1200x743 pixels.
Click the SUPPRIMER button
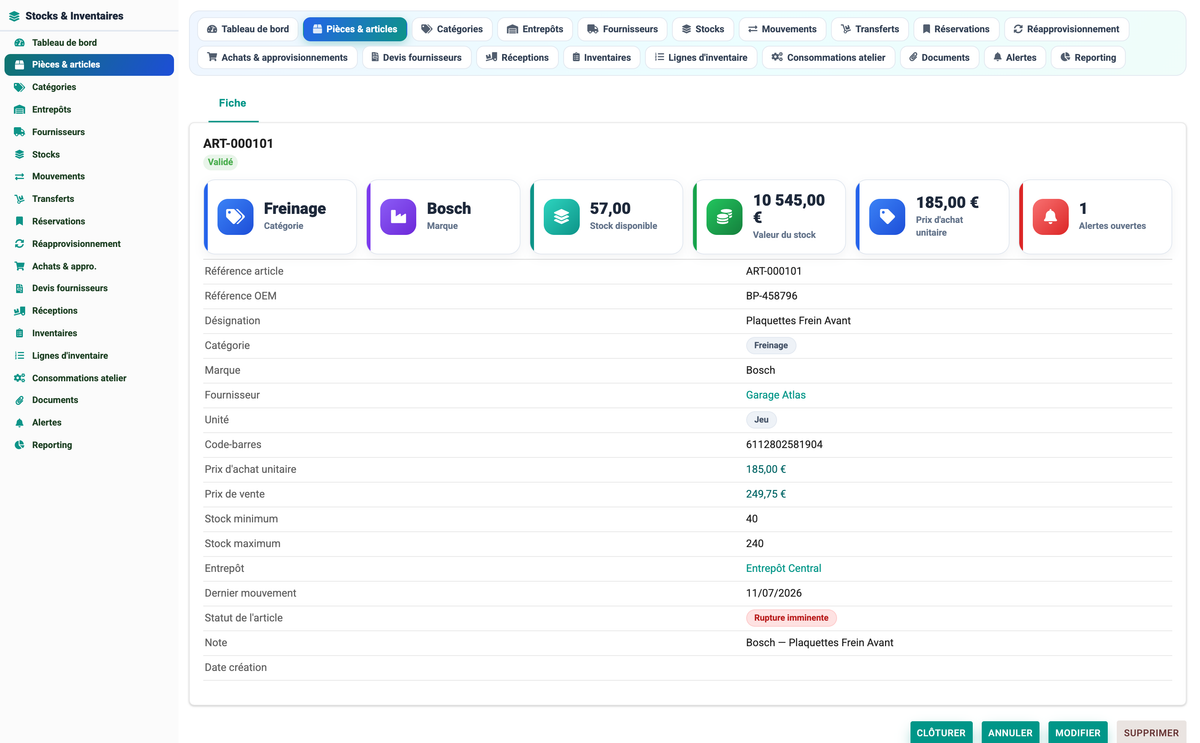pyautogui.click(x=1151, y=733)
